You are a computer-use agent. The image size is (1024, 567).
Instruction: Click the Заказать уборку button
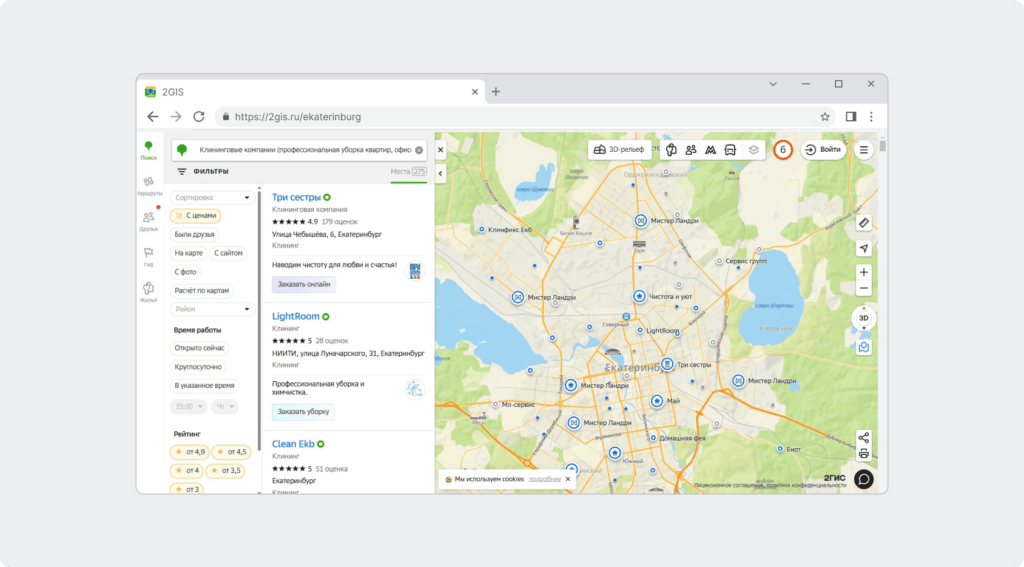[304, 412]
